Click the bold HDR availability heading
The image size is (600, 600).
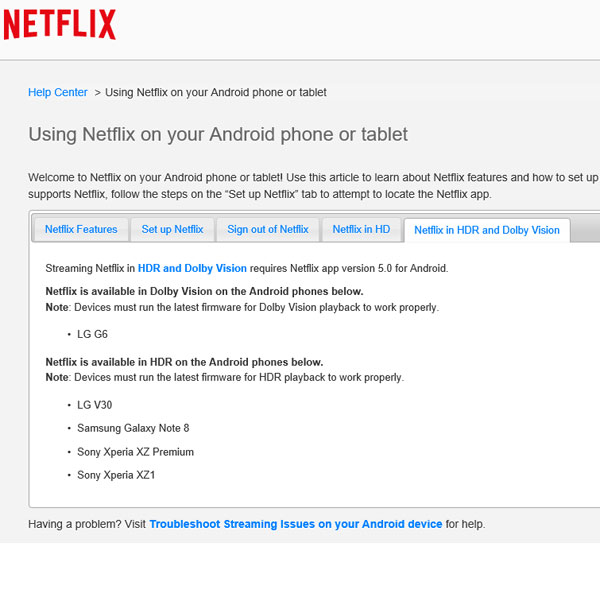pyautogui.click(x=184, y=362)
